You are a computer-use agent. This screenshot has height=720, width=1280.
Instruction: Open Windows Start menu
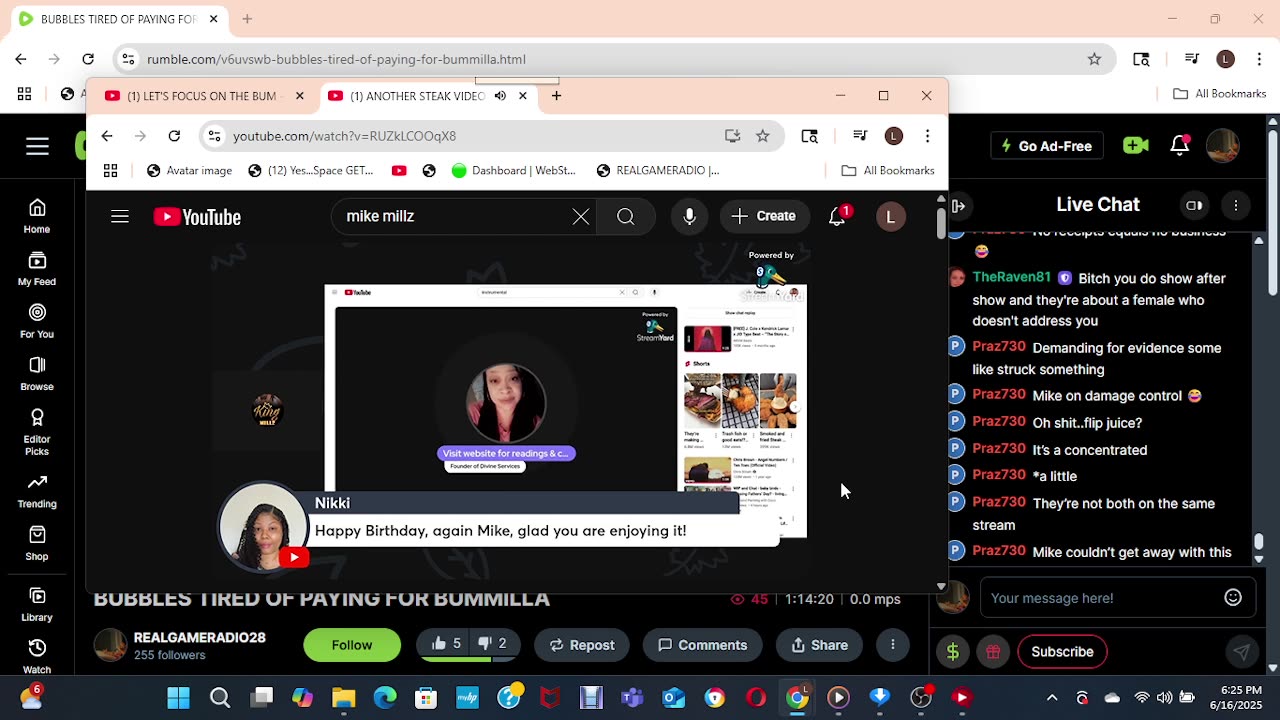(179, 698)
